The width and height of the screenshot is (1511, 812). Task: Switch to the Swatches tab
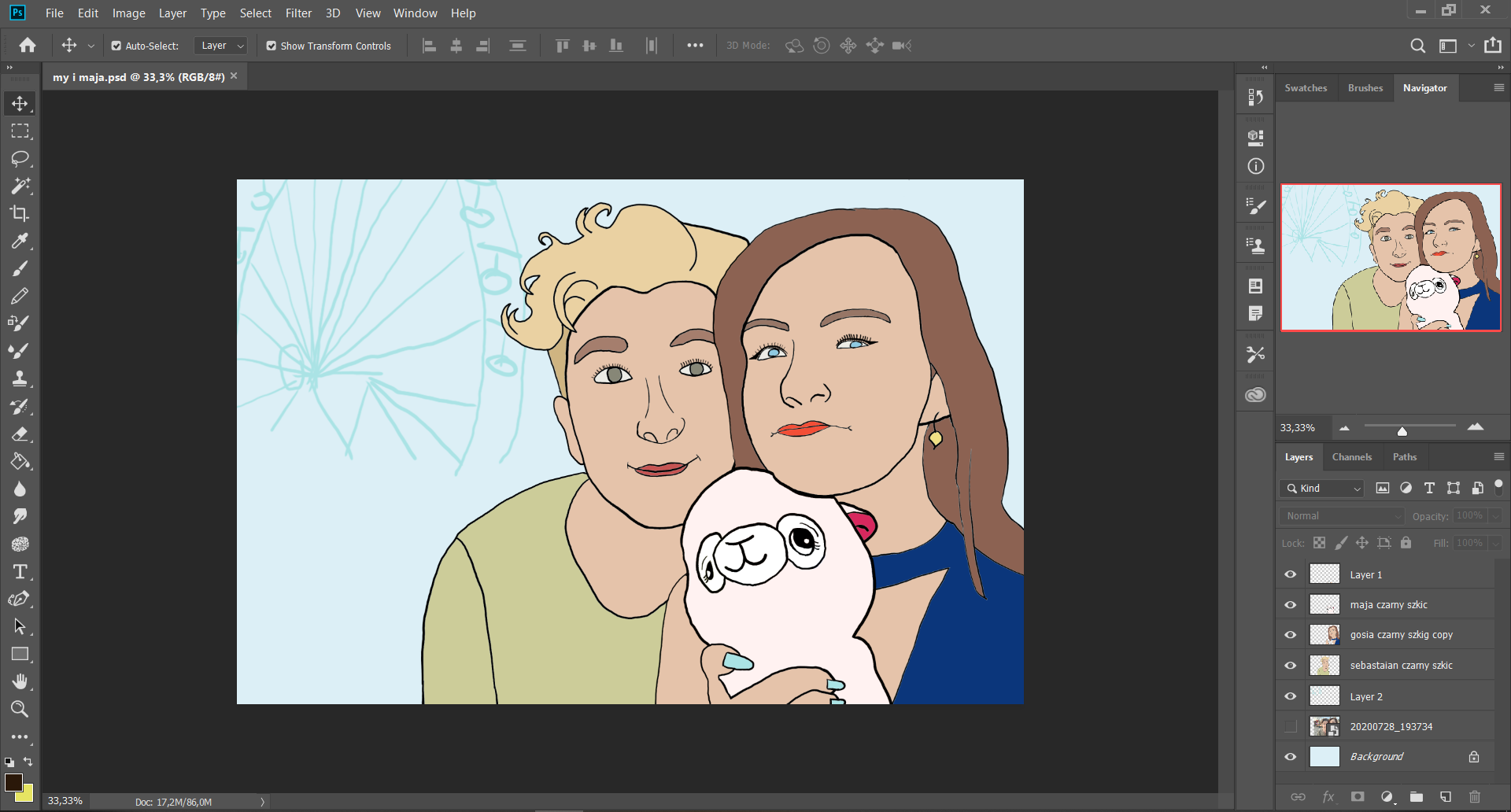coord(1306,87)
